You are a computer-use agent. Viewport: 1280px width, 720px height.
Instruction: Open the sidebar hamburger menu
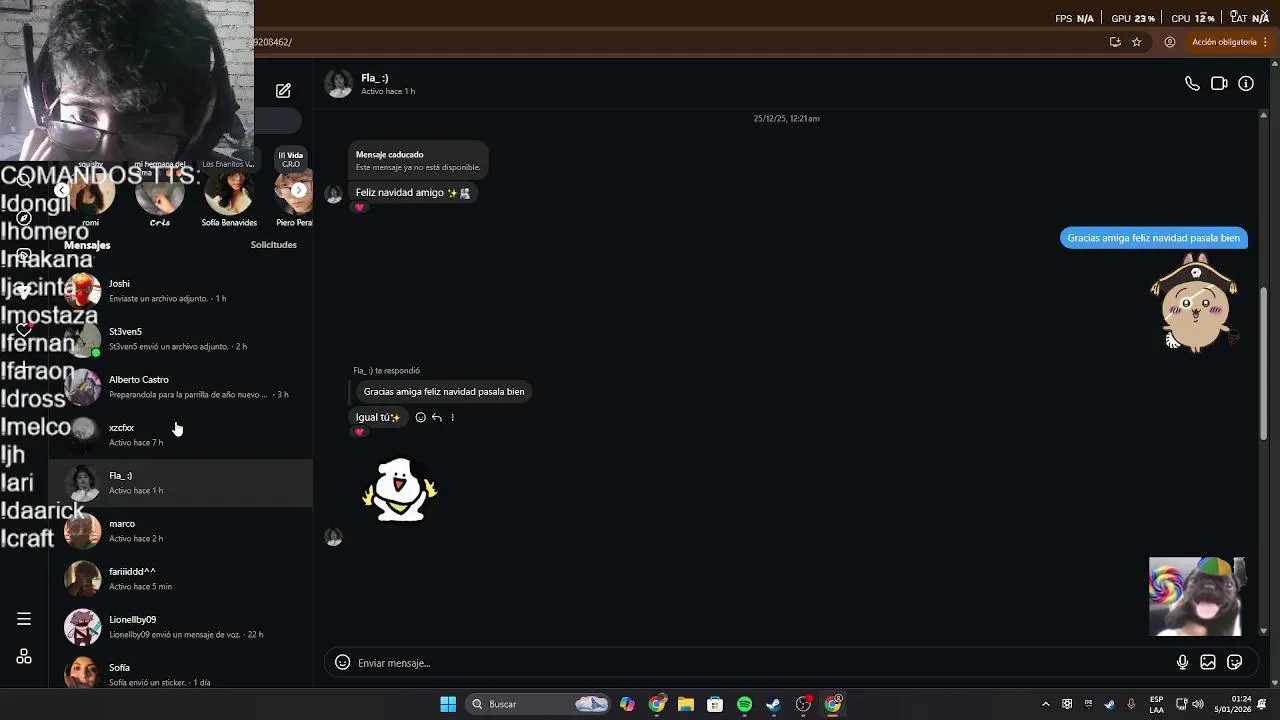(x=24, y=619)
